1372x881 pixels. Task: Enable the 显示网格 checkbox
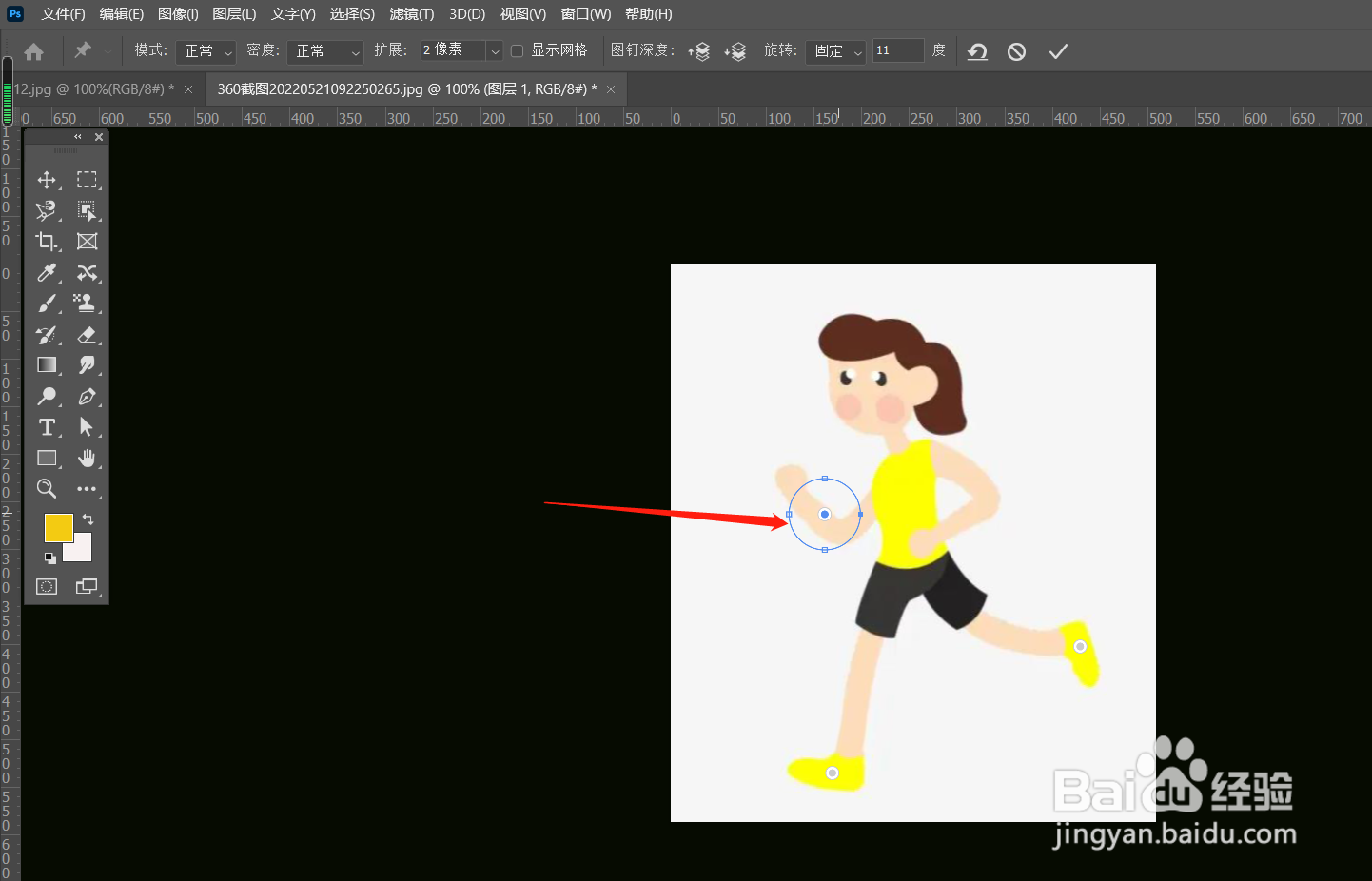tap(517, 51)
